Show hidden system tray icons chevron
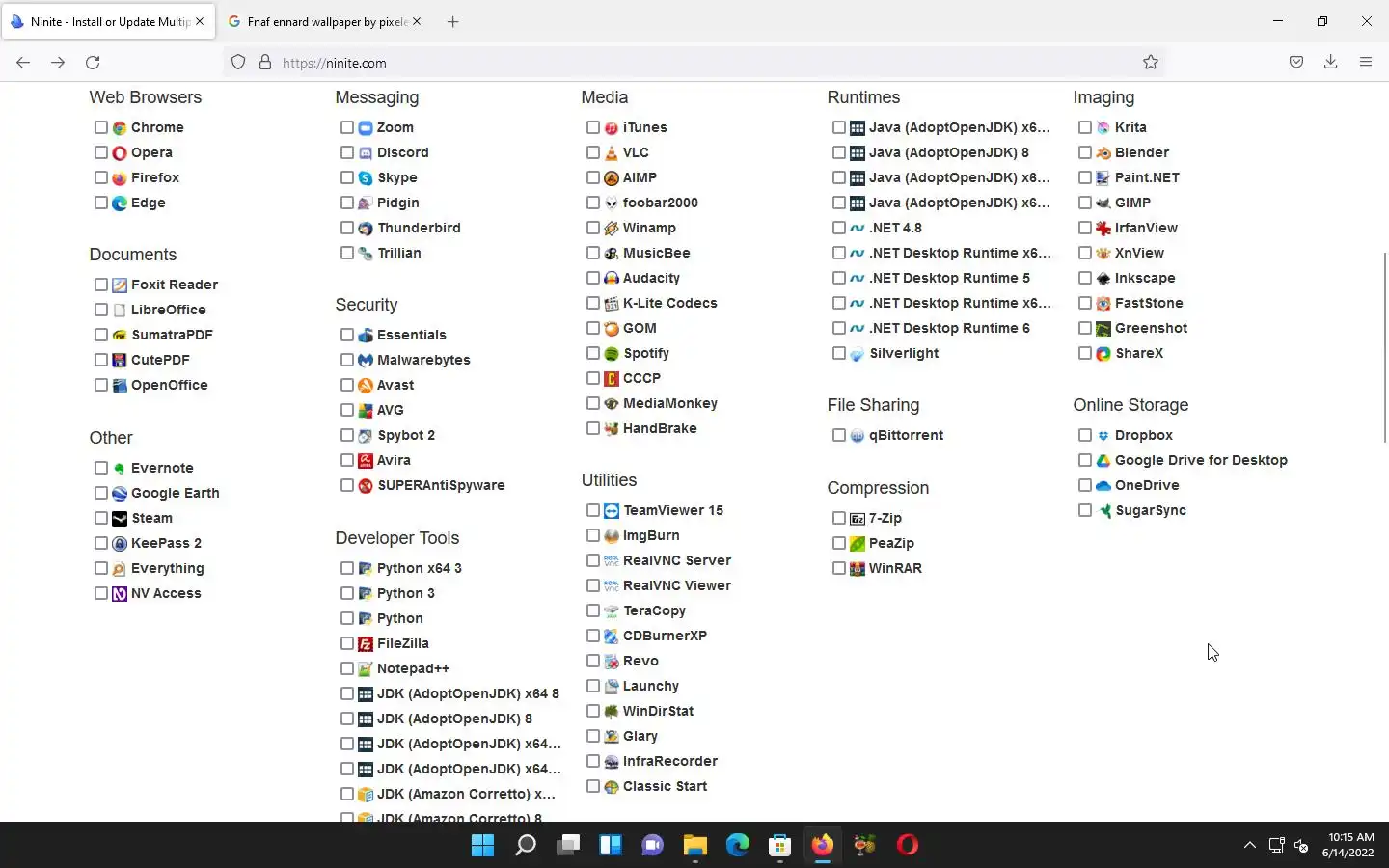This screenshot has width=1389, height=868. tap(1250, 846)
